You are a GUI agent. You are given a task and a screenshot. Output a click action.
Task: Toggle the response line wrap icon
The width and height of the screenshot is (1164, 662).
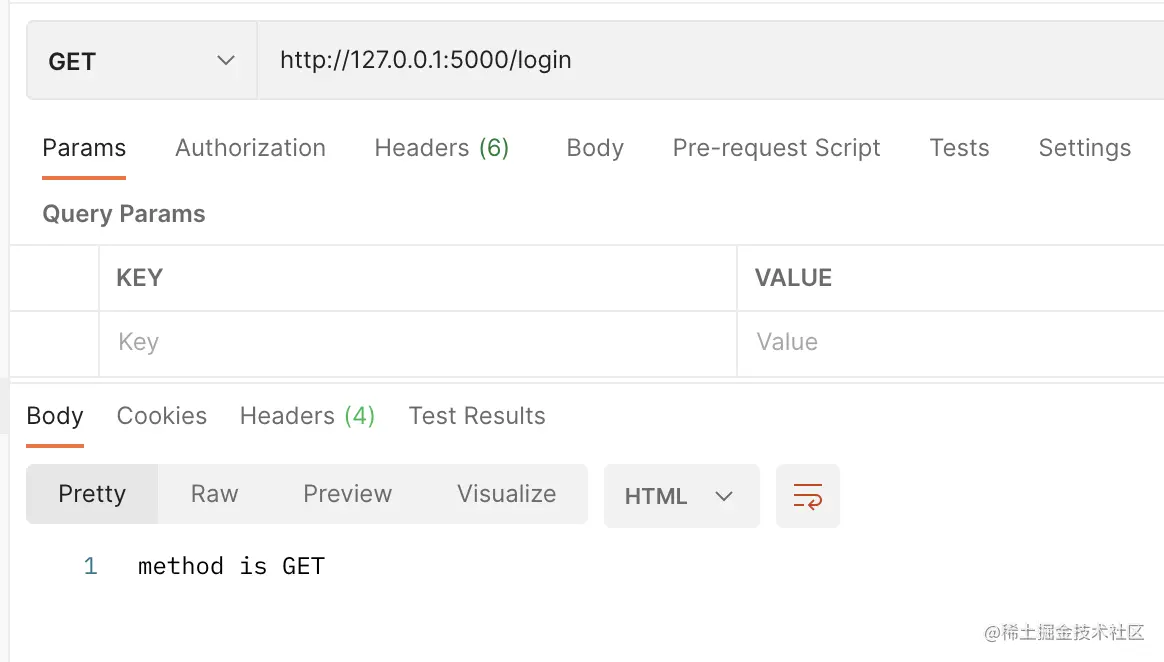(x=807, y=496)
